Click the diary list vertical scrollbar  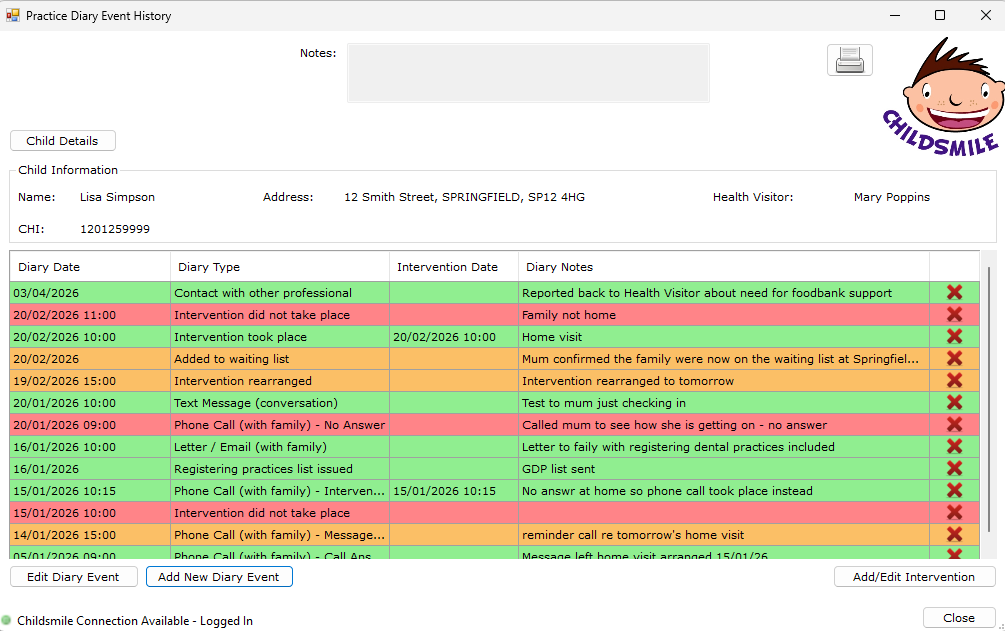point(989,400)
